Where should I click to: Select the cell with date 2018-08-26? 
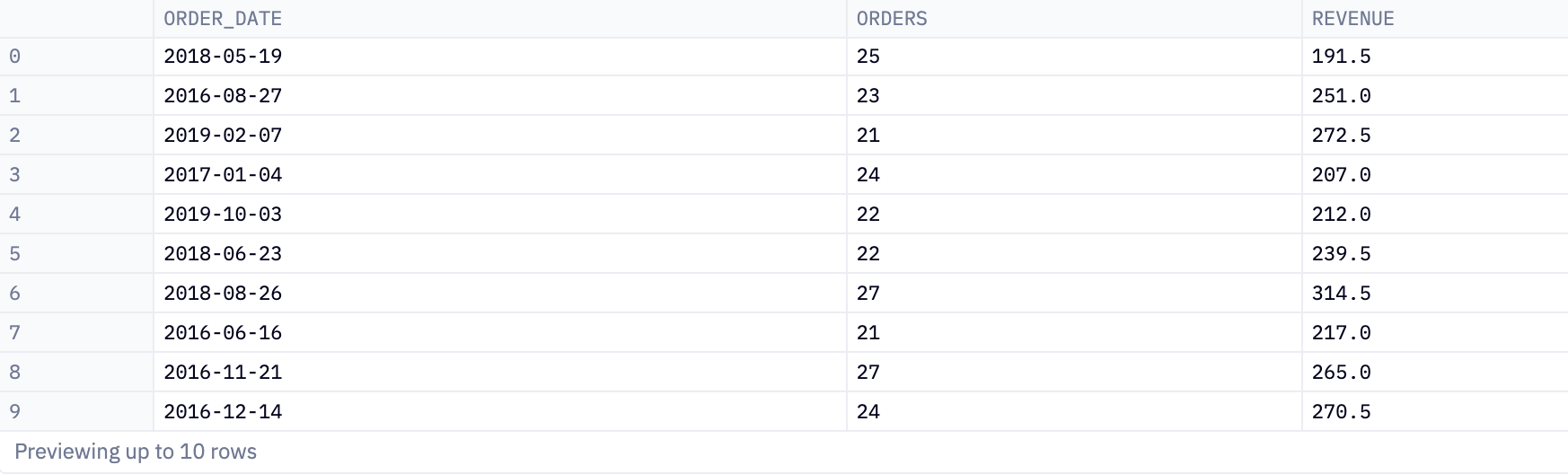pyautogui.click(x=499, y=294)
